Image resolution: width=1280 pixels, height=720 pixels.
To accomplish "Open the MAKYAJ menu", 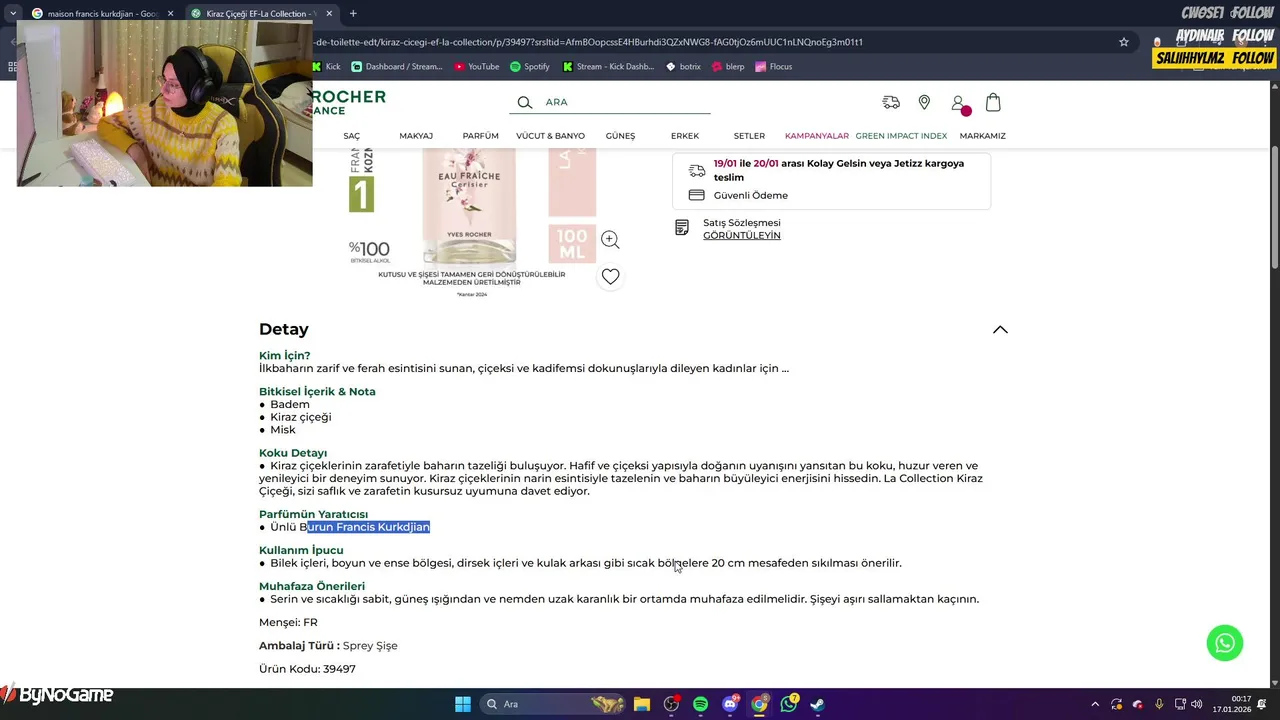I will tap(416, 136).
